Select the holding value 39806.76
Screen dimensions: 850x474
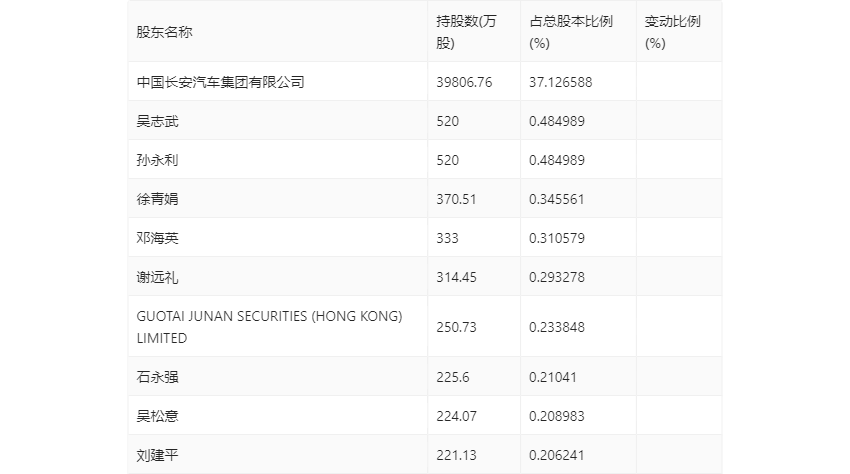tap(464, 82)
